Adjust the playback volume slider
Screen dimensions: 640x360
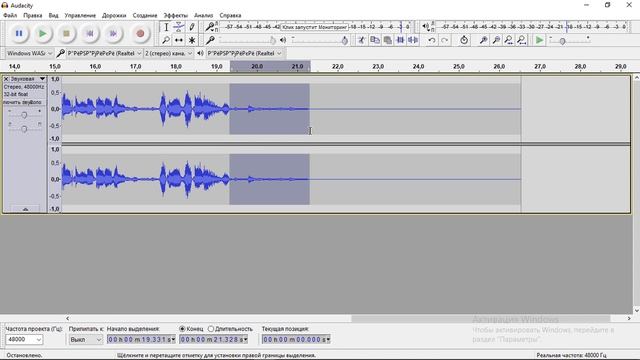(320, 40)
